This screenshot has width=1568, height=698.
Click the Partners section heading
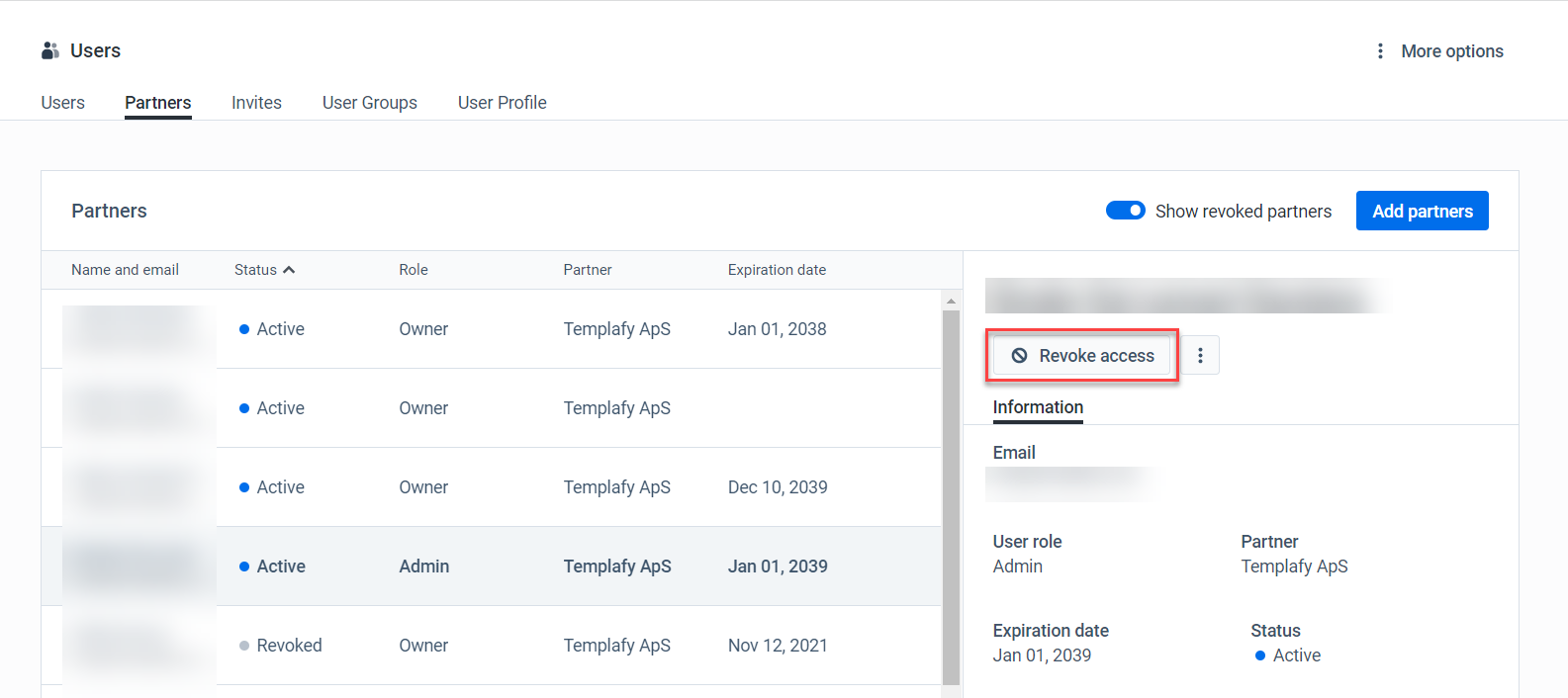(109, 211)
